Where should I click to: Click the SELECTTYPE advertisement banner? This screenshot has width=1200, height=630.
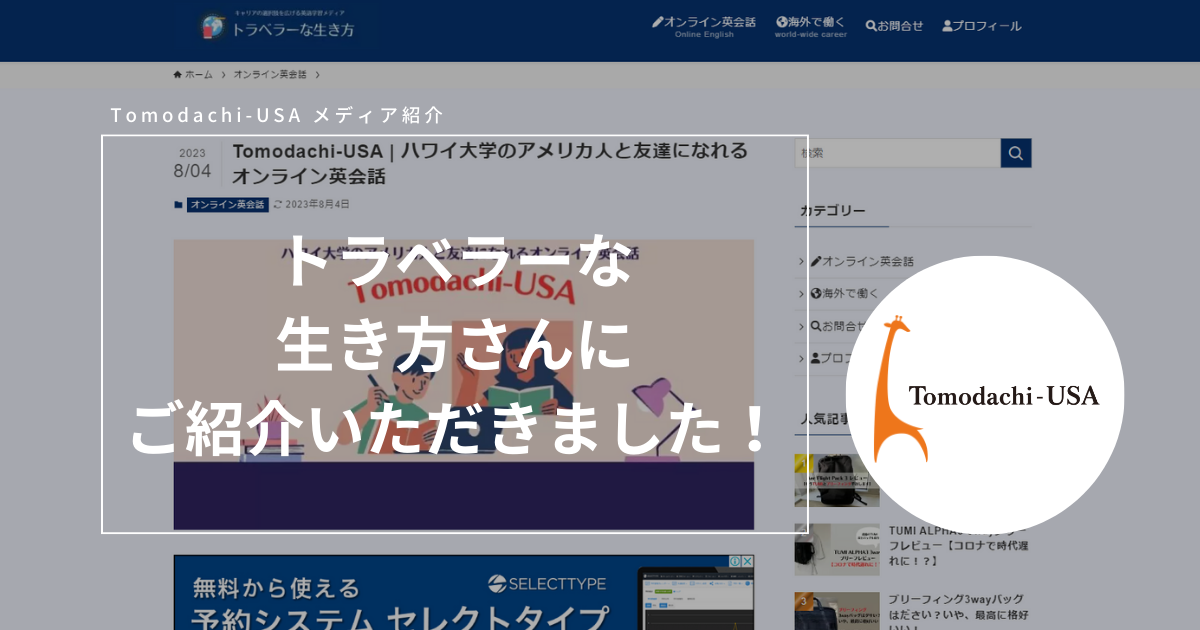pos(464,592)
